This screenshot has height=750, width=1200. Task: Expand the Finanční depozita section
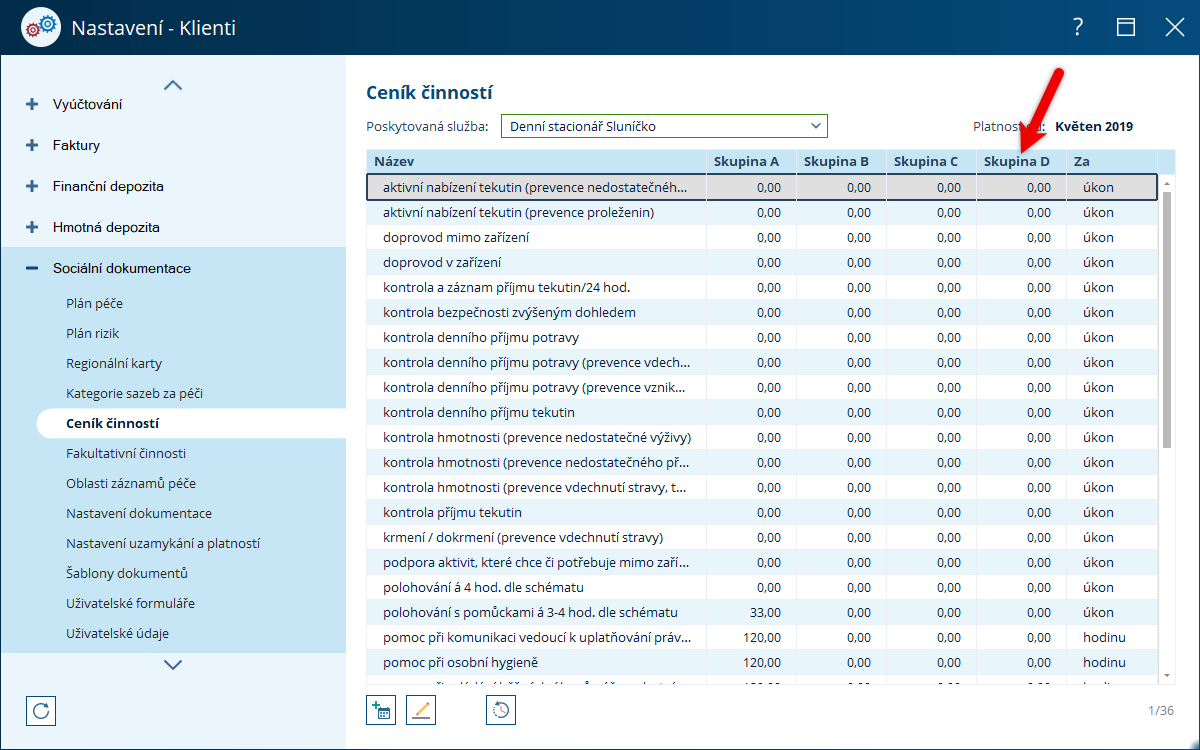point(32,186)
